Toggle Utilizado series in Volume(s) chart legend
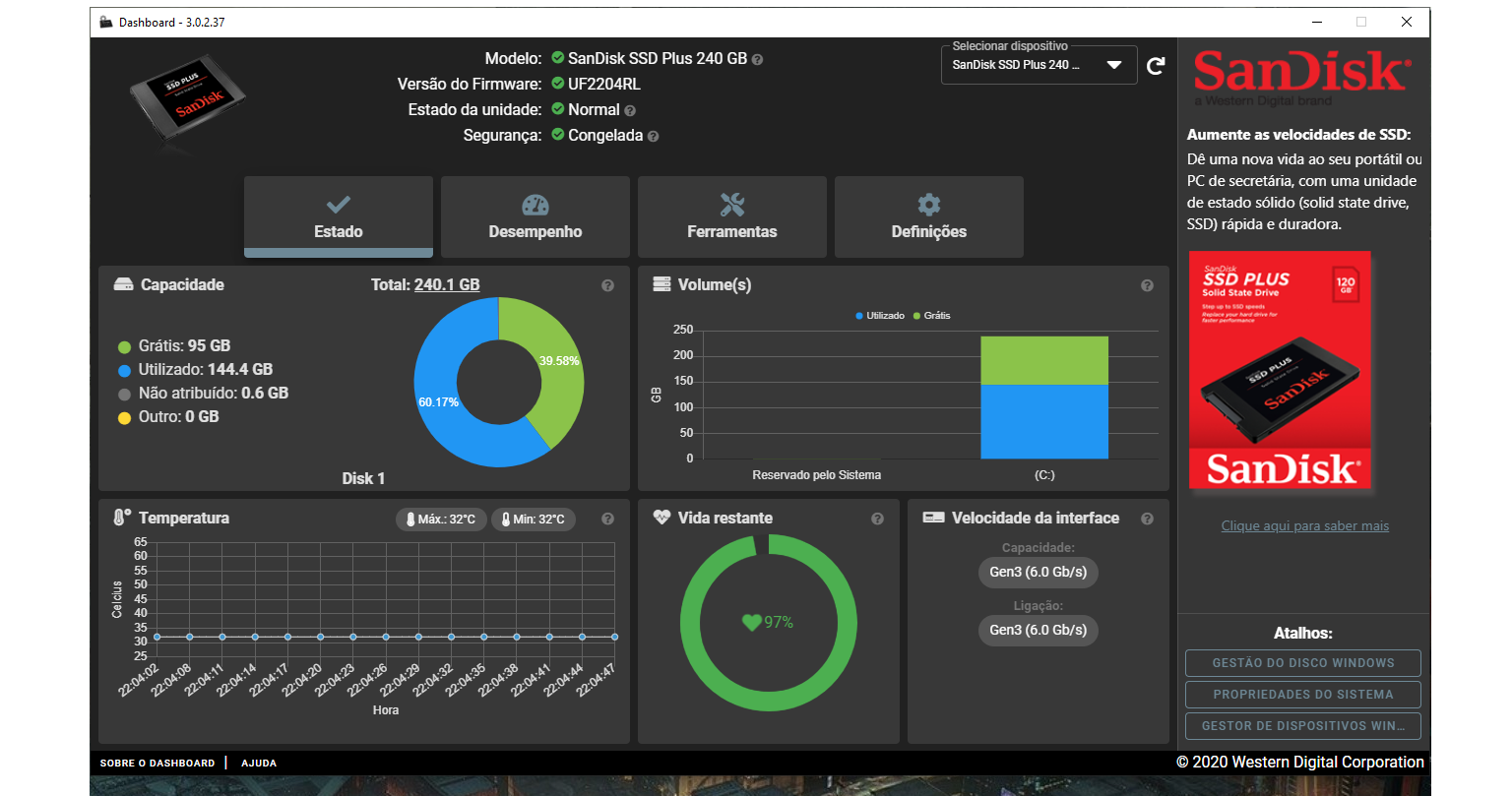The image size is (1512, 796). click(880, 316)
